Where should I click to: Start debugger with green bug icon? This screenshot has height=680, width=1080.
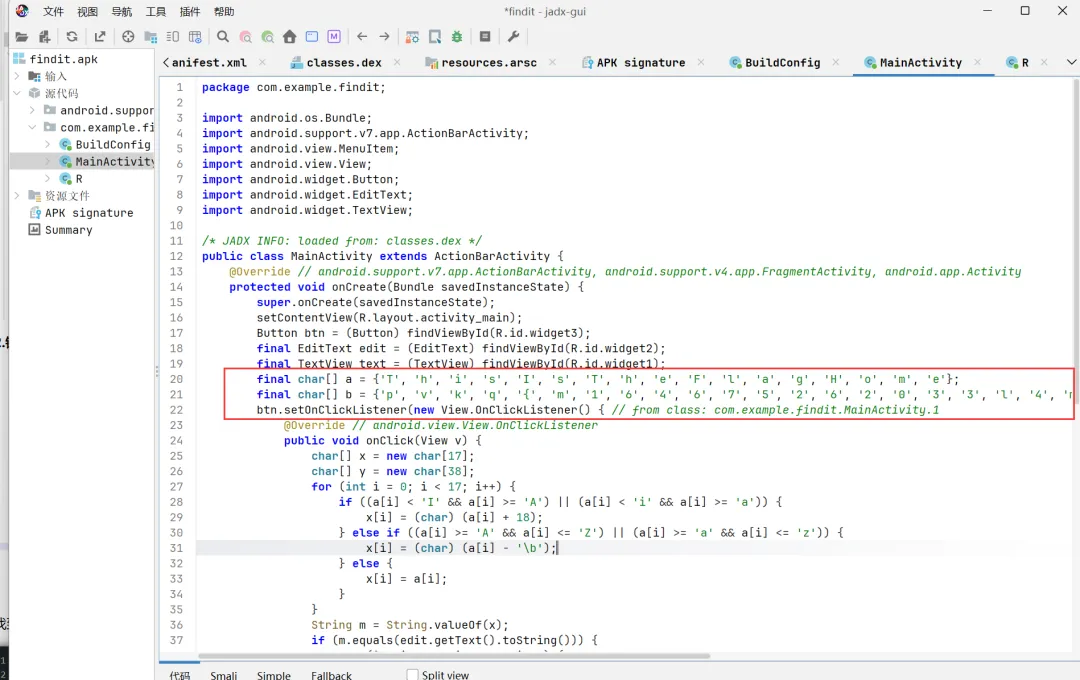pos(457,37)
